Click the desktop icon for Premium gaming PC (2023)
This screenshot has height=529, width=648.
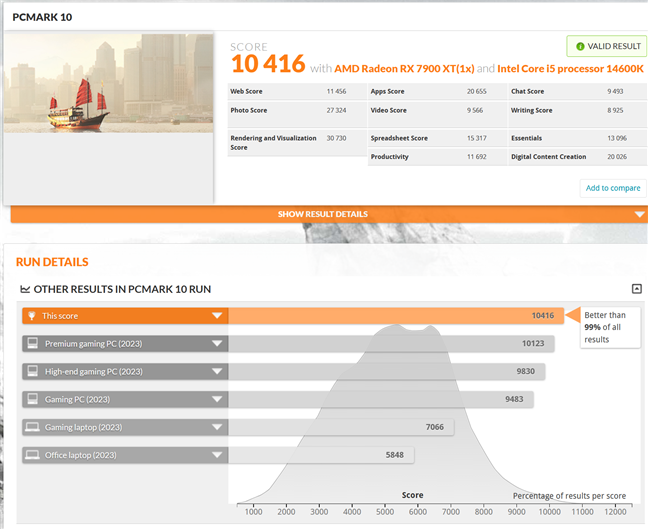click(x=32, y=343)
